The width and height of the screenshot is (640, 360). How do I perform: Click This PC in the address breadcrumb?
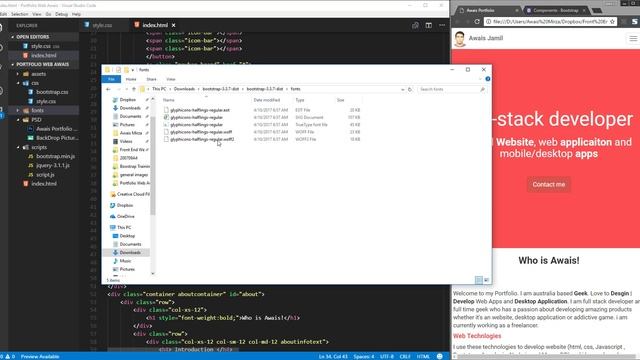[159, 89]
